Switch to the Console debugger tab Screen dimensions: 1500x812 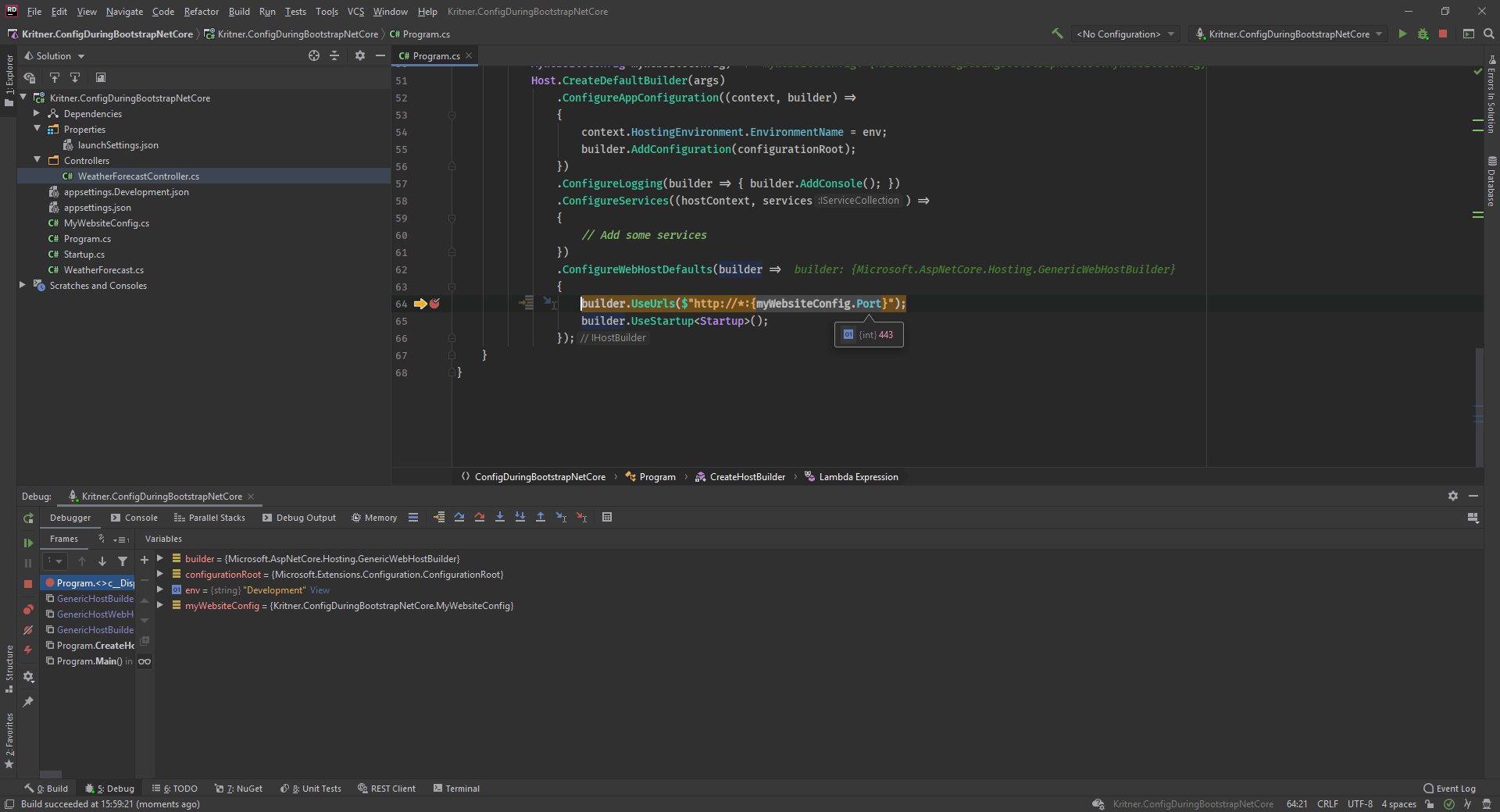pos(140,518)
